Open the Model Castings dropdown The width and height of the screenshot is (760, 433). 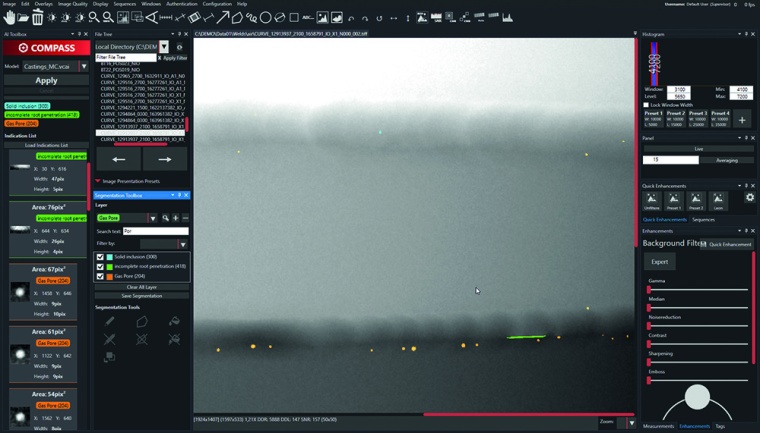83,67
